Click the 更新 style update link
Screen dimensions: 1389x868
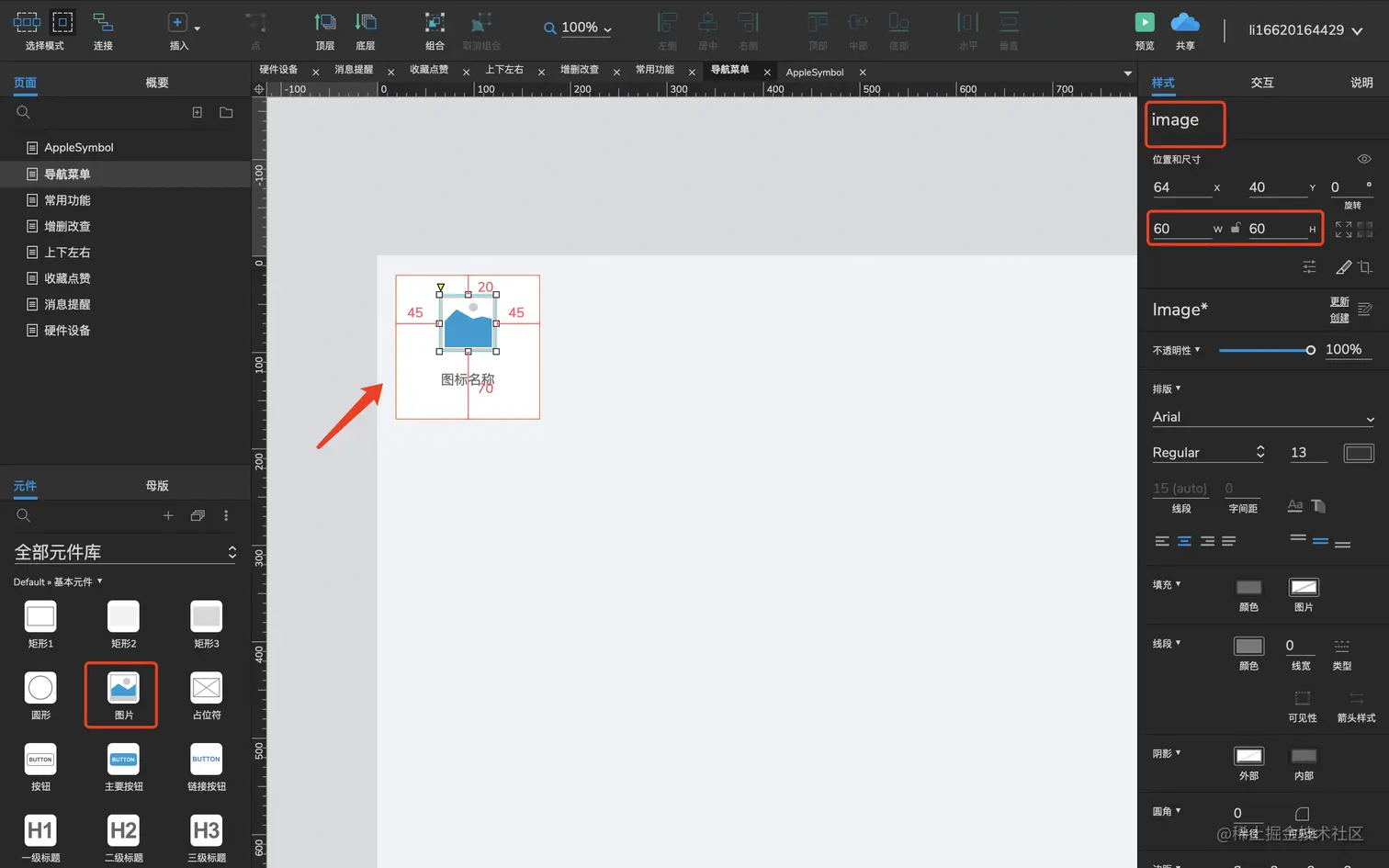pyautogui.click(x=1339, y=302)
